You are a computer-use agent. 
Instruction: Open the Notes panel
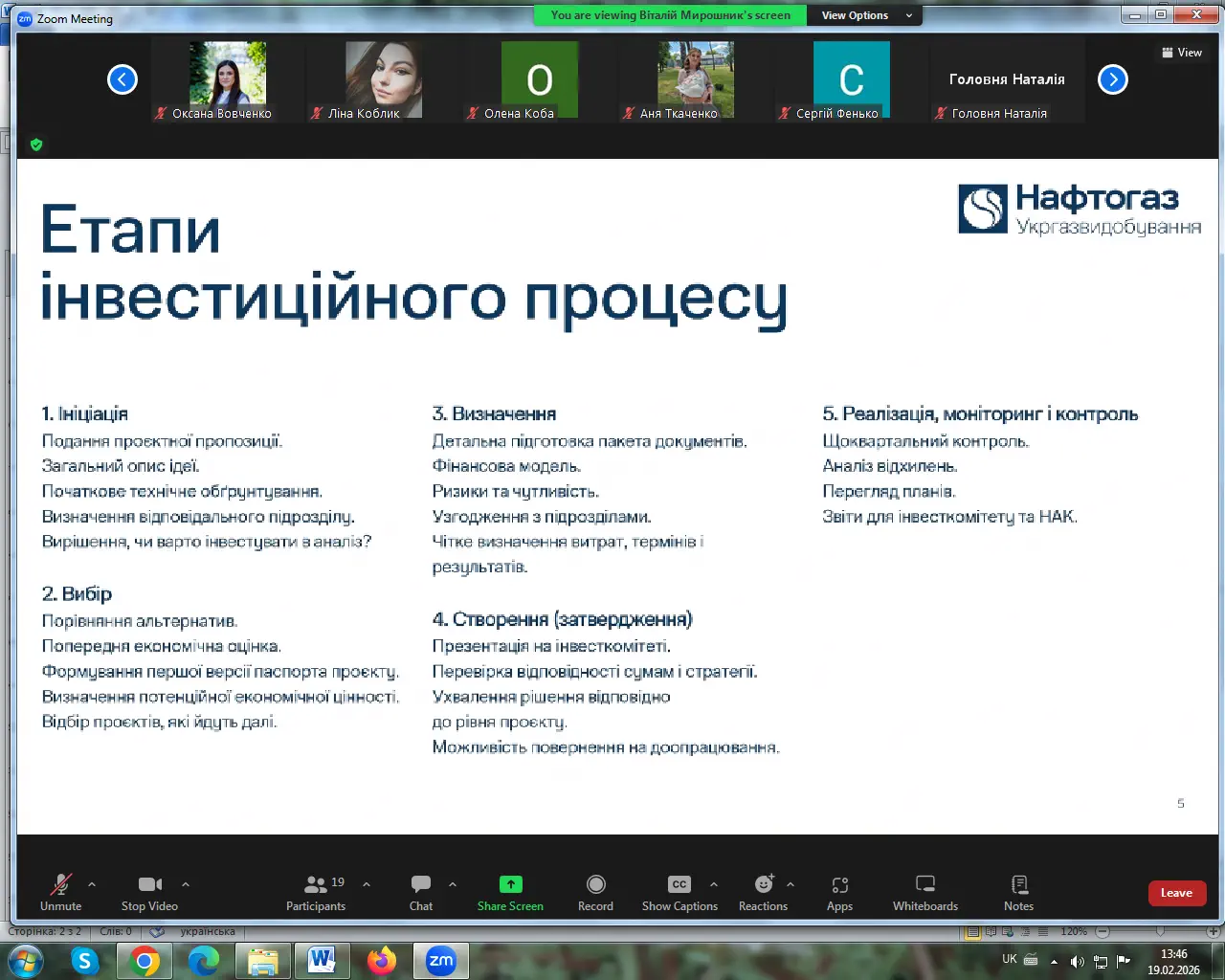[x=1018, y=892]
